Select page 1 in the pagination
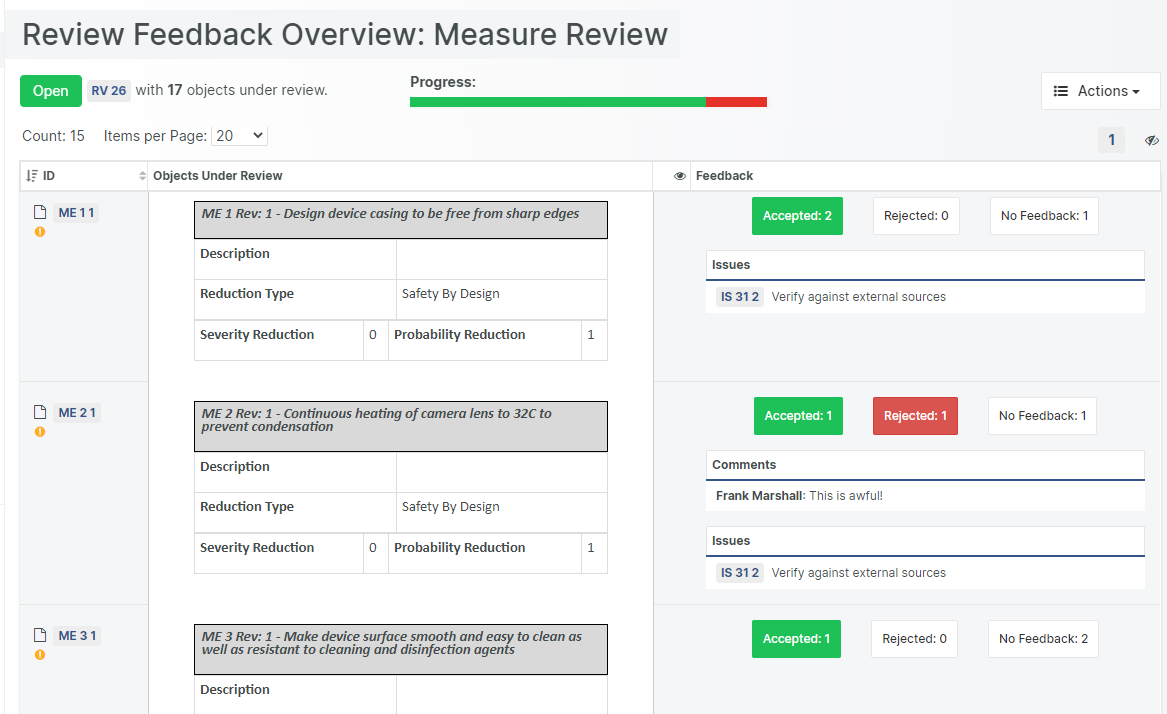This screenshot has width=1167, height=714. coord(1111,140)
